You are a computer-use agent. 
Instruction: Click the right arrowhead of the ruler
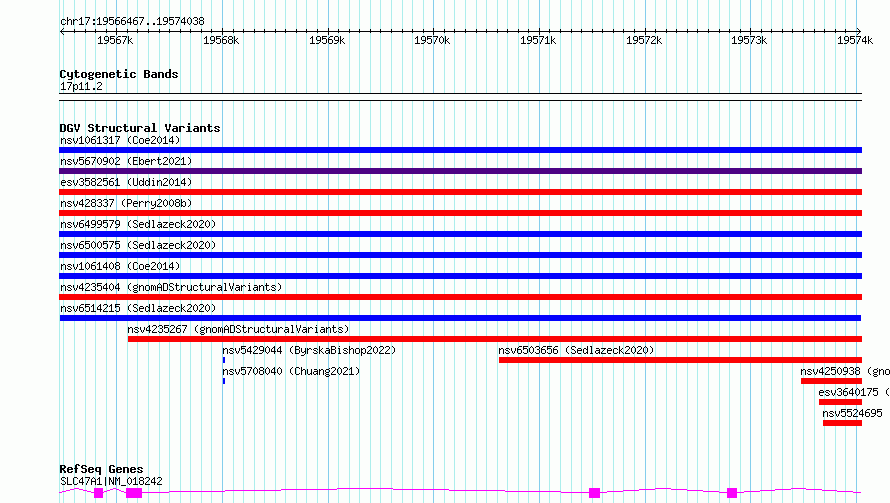pos(859,31)
